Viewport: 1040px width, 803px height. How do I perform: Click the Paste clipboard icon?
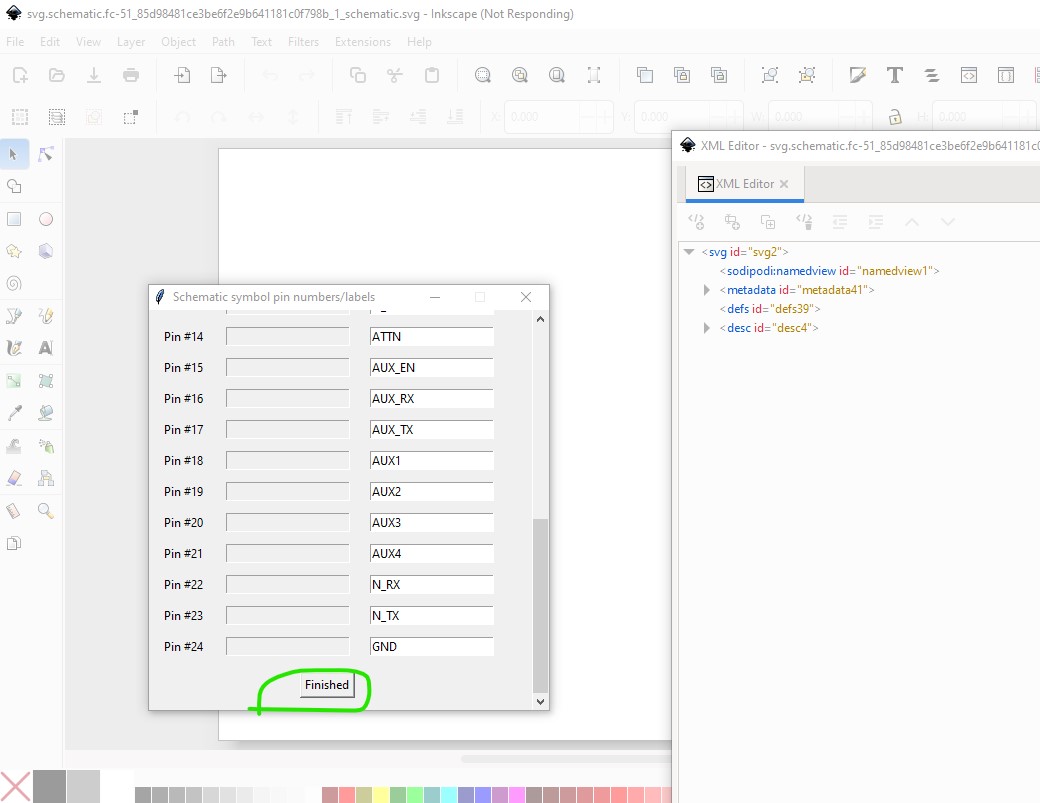coord(432,75)
